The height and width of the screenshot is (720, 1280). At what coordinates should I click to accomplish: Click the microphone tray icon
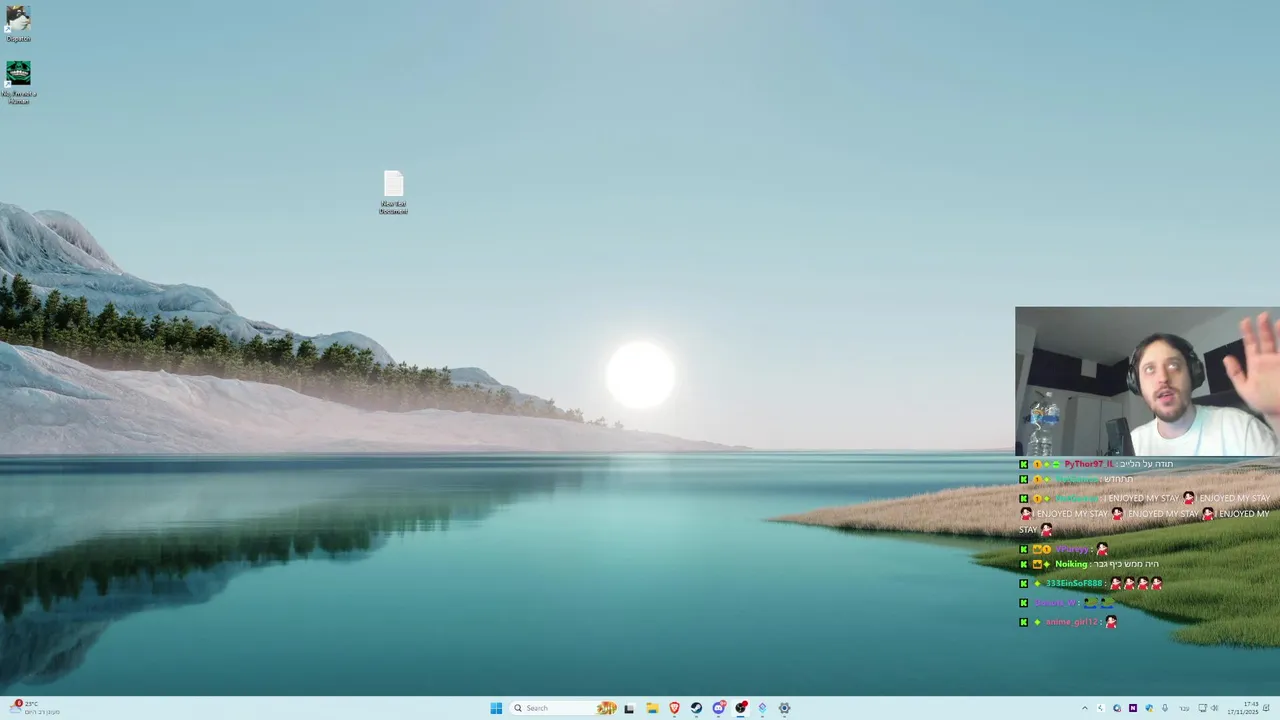(x=1165, y=708)
